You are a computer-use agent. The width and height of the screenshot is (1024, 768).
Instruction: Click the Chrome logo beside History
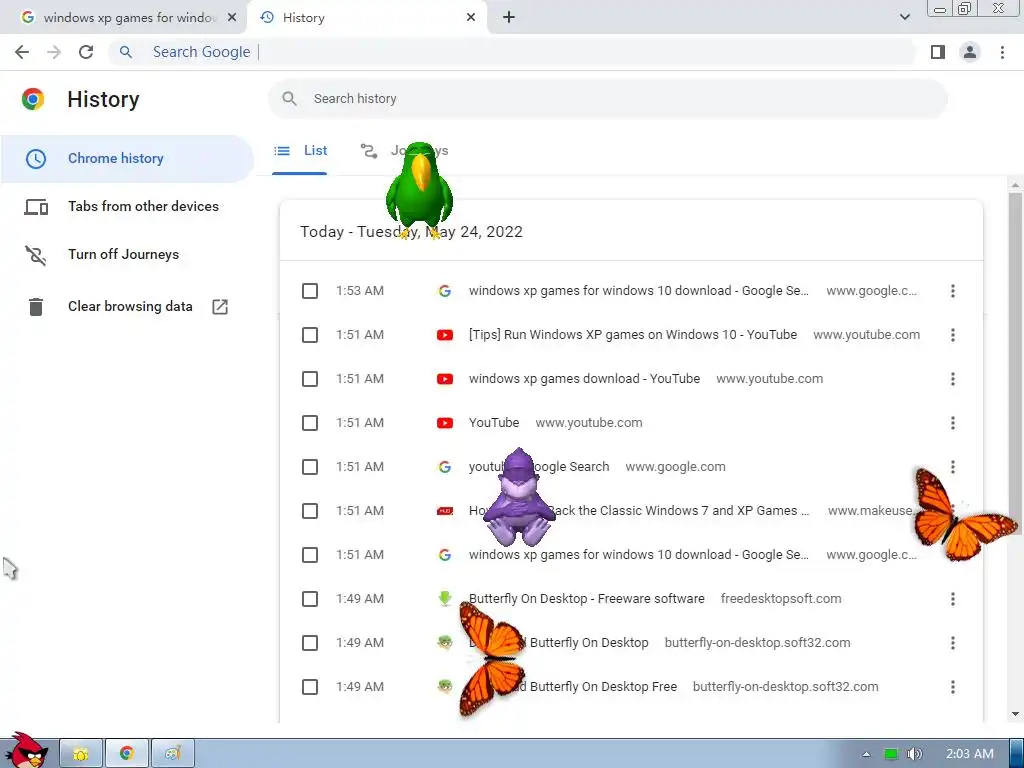click(x=33, y=99)
